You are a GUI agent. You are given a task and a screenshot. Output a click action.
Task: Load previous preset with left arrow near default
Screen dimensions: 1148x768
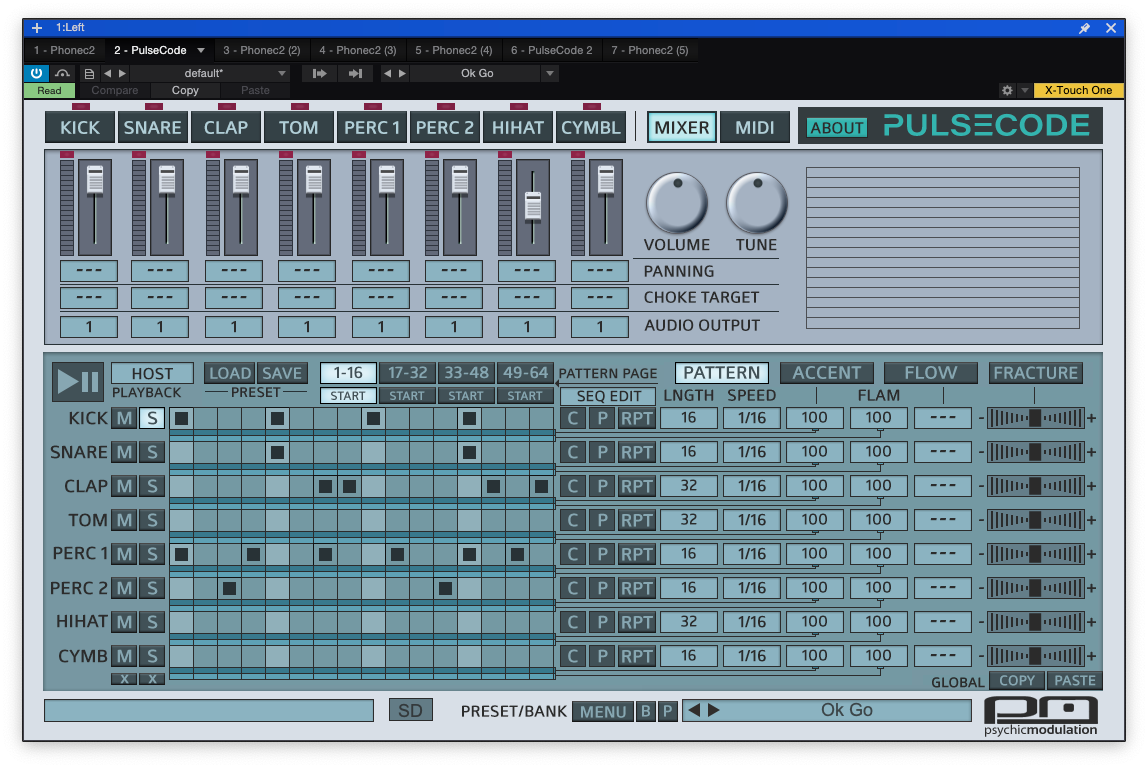[x=108, y=73]
